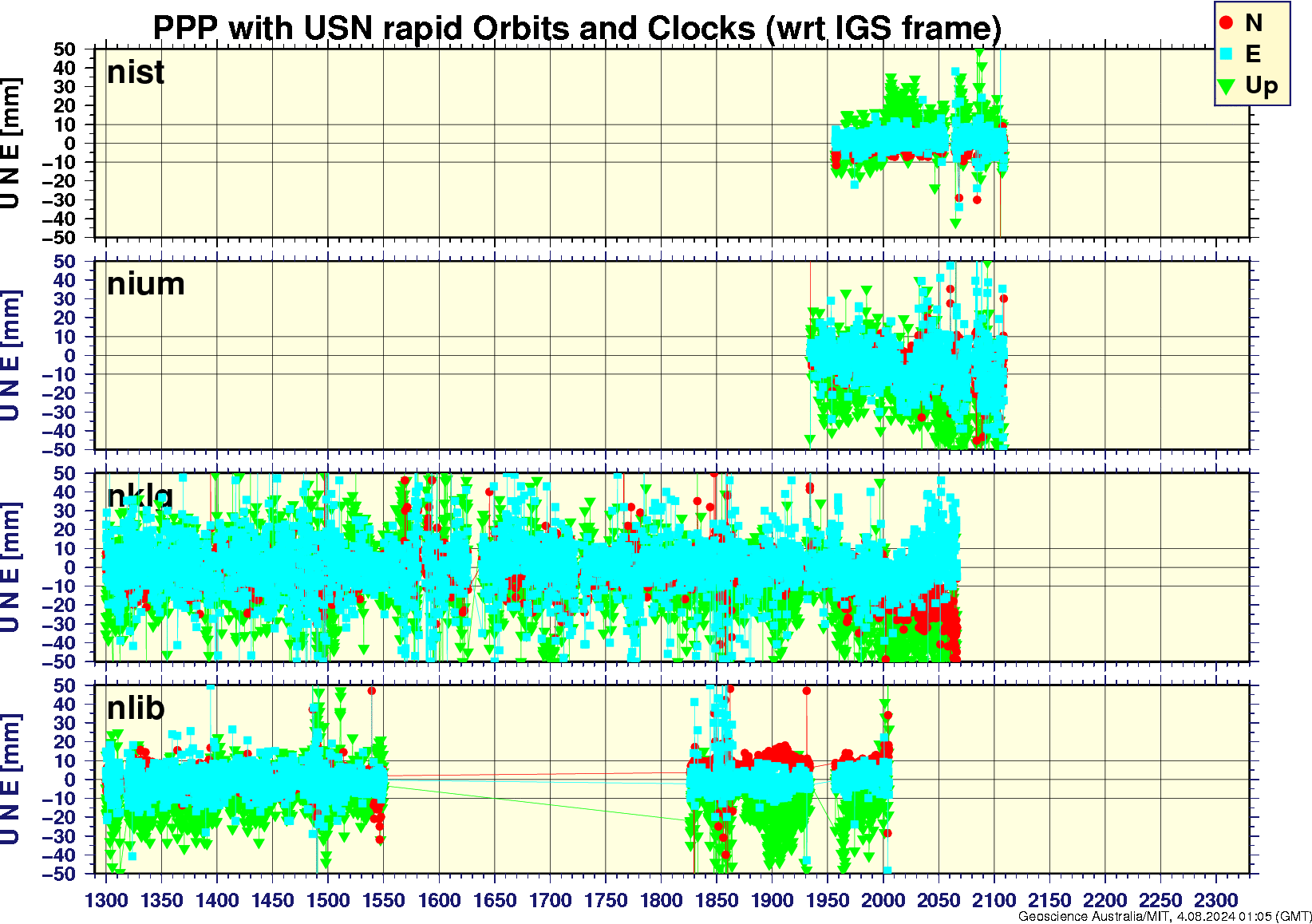Click the x-axis label 1600
Screen dimensions: 1312x924
click(x=439, y=900)
